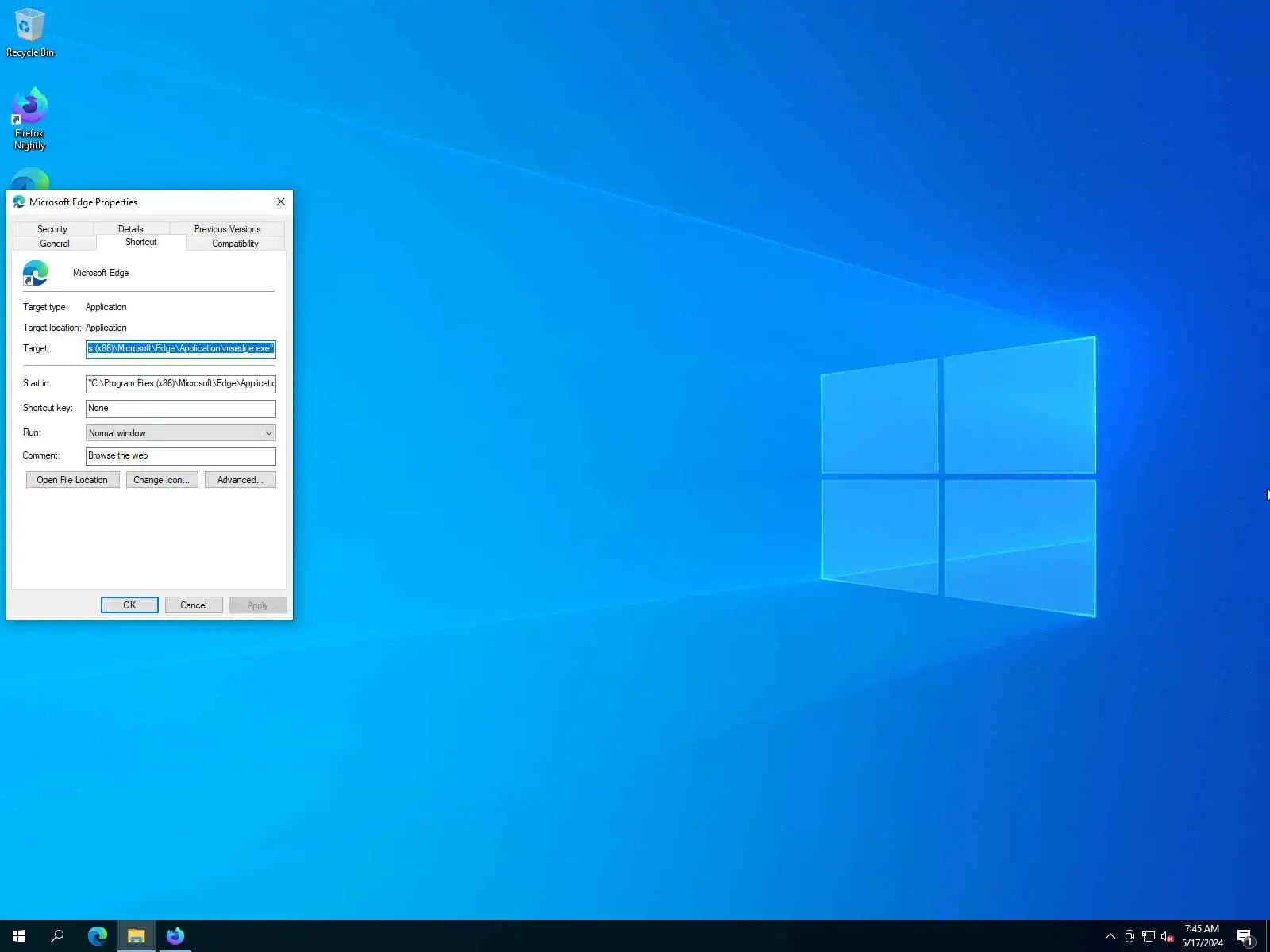Confirm the dialog with OK
This screenshot has height=952, width=1270.
(129, 605)
